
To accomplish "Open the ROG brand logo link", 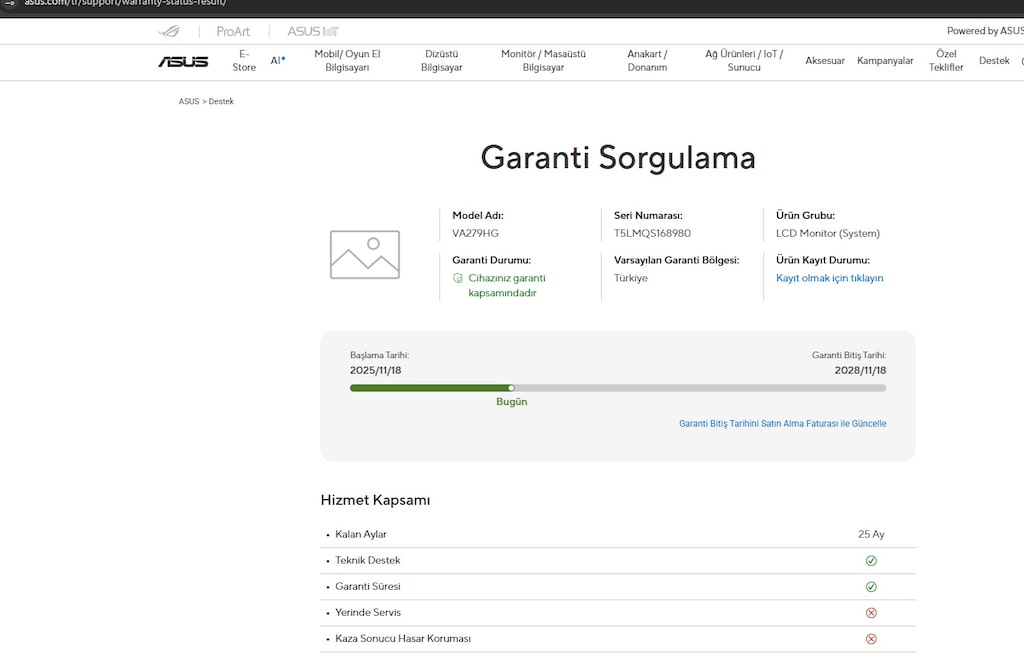I will pos(169,31).
